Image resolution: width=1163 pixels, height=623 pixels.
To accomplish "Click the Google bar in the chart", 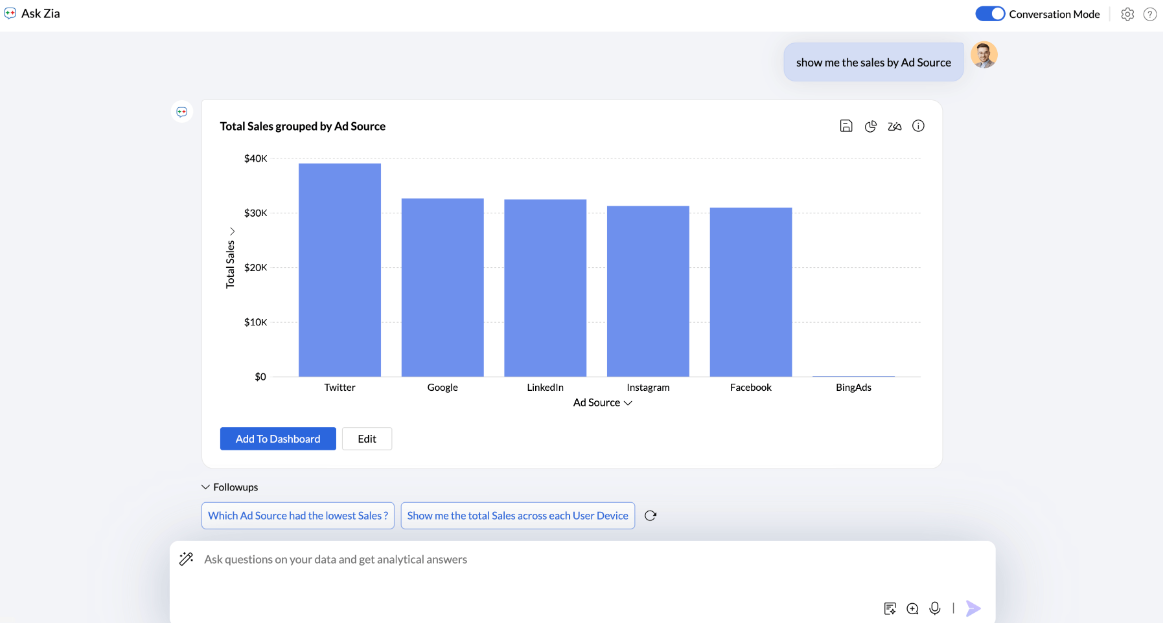I will [443, 288].
